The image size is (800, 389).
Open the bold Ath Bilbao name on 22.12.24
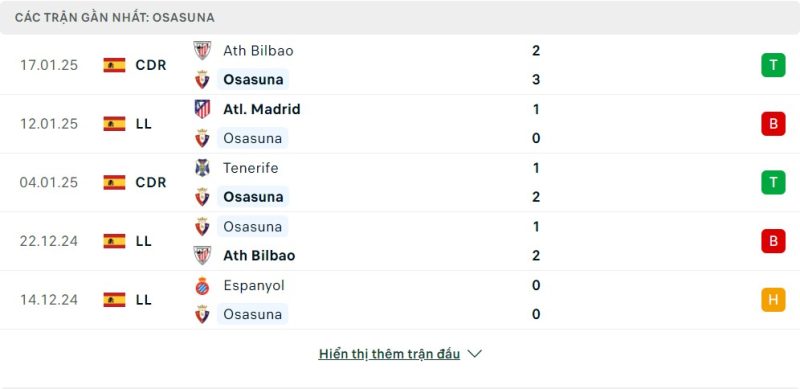click(259, 255)
